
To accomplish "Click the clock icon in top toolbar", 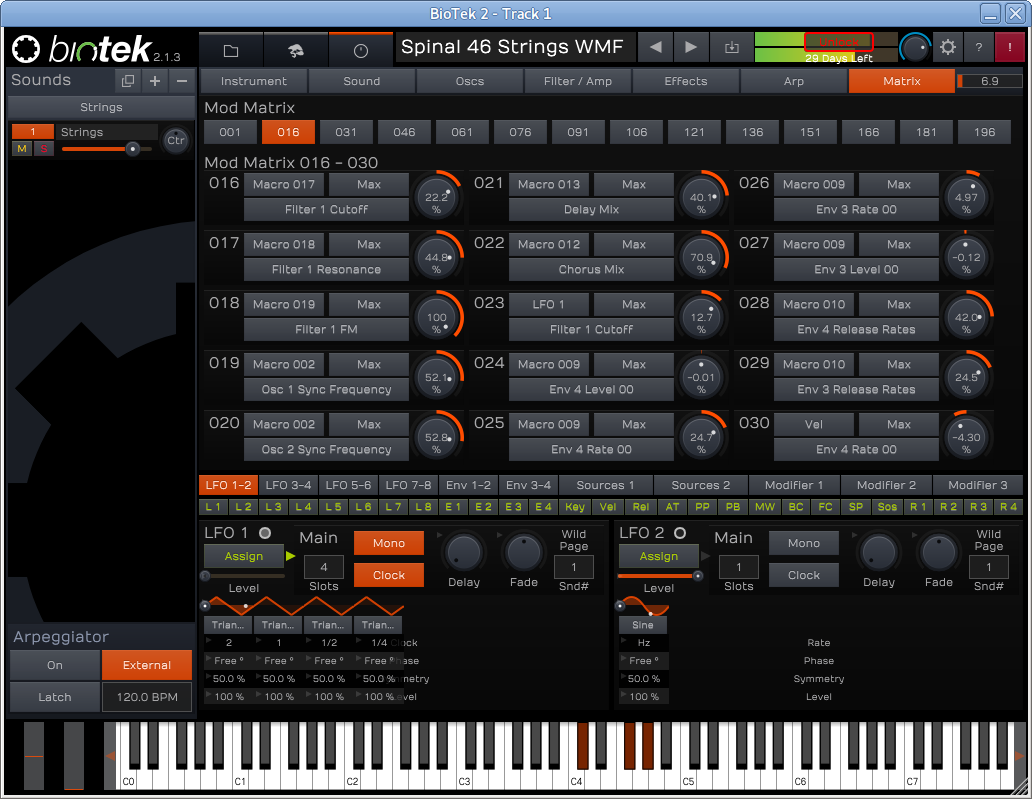I will [361, 49].
